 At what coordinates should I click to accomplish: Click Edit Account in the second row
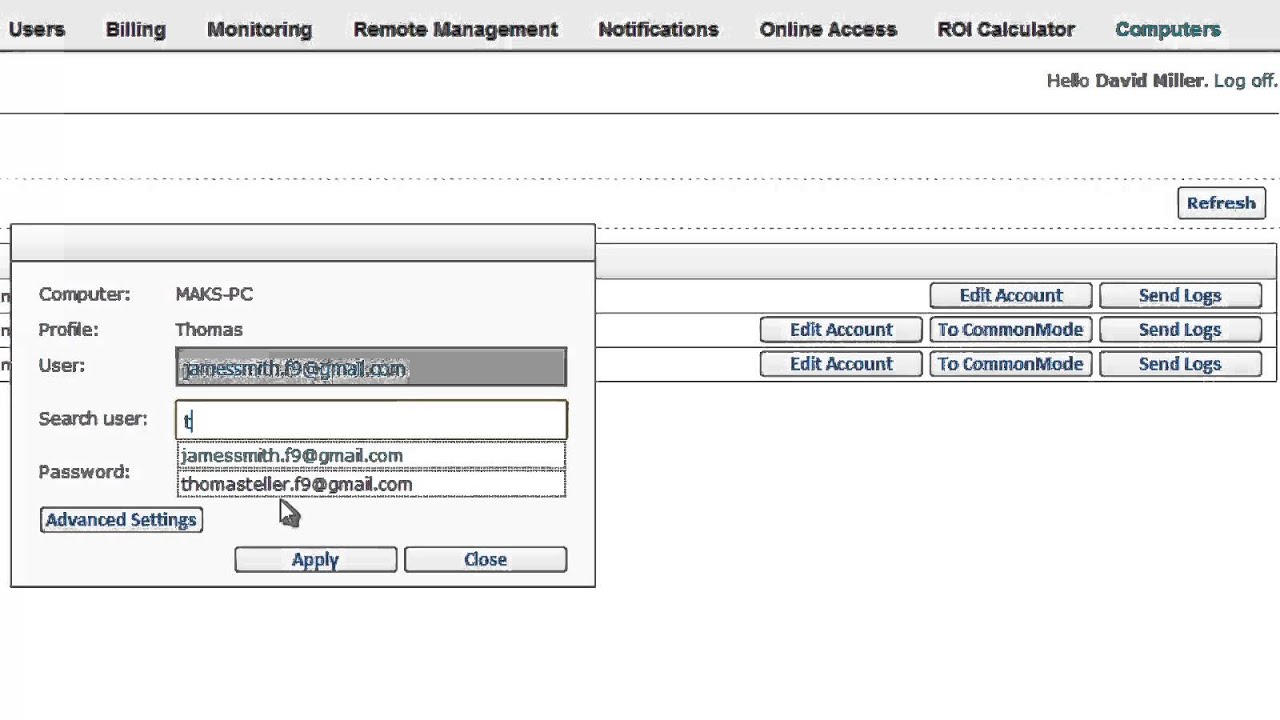pyautogui.click(x=841, y=329)
